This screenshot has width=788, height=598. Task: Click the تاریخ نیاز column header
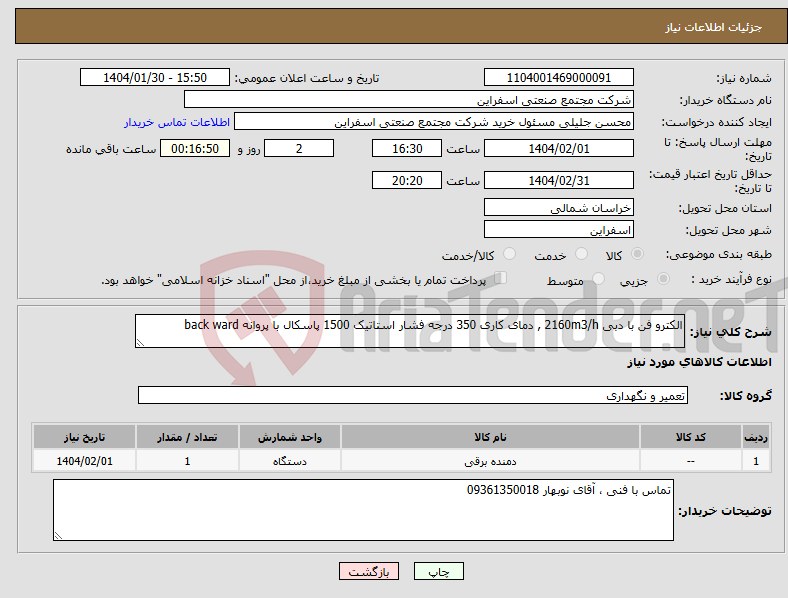click(x=84, y=437)
